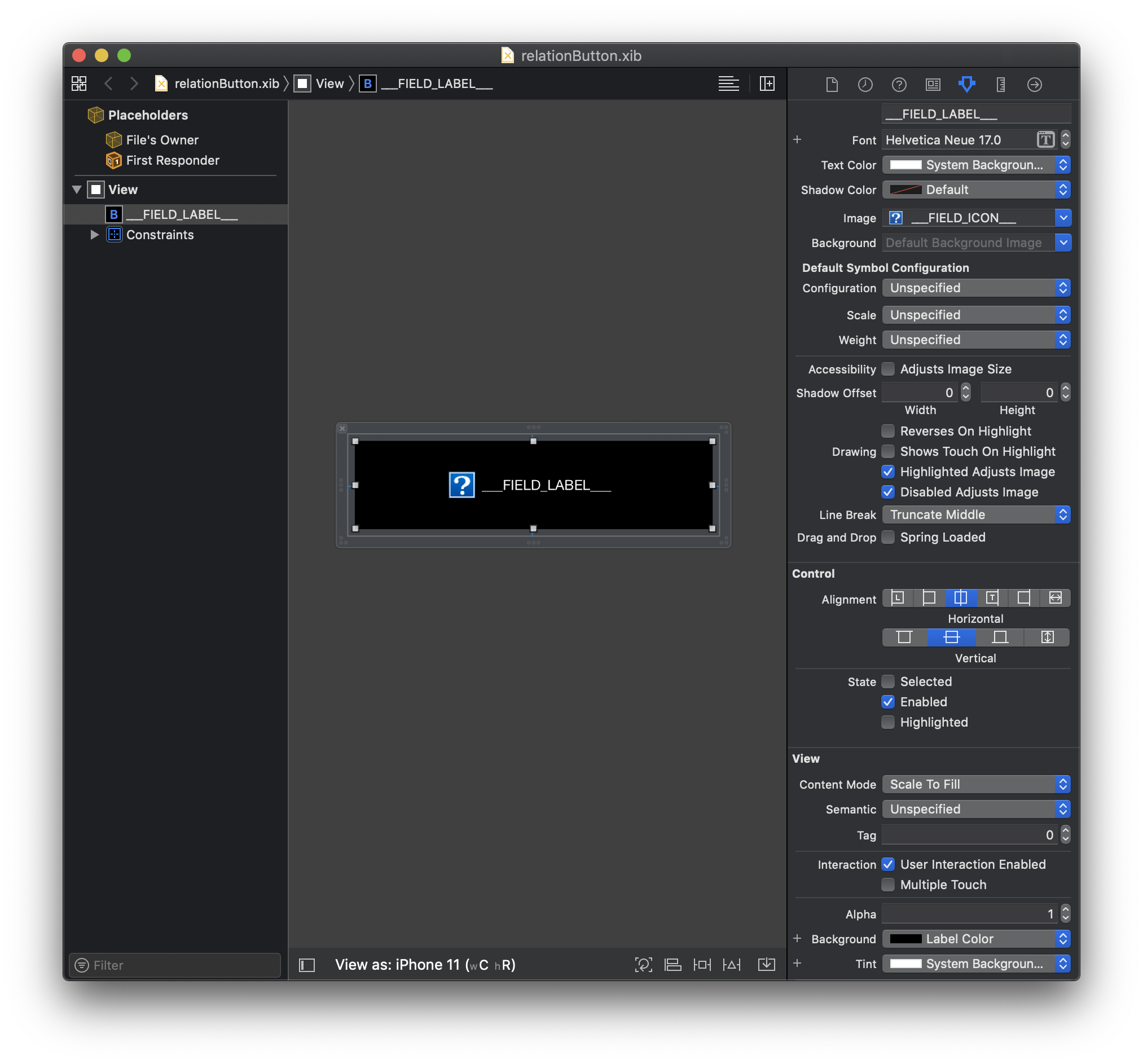Expand the Constraints tree item
The width and height of the screenshot is (1143, 1064).
[x=95, y=235]
